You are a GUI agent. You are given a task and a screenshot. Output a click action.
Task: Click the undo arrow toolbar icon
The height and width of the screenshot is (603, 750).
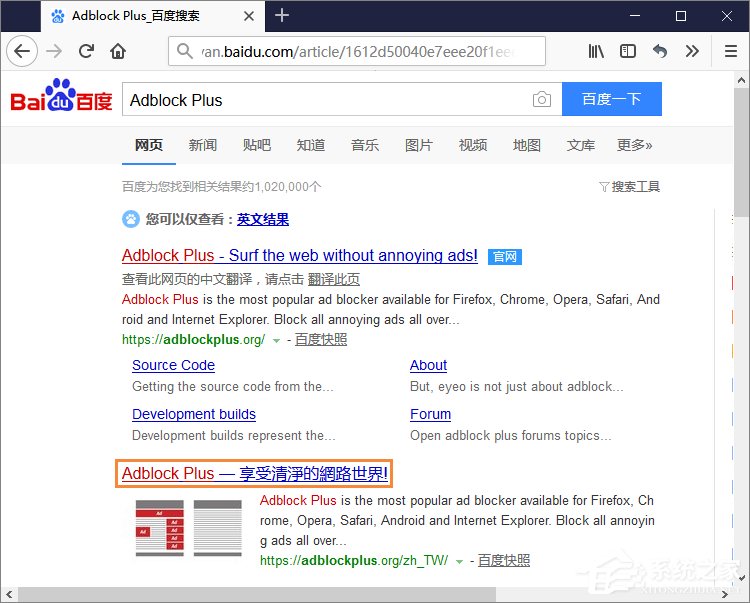click(660, 51)
